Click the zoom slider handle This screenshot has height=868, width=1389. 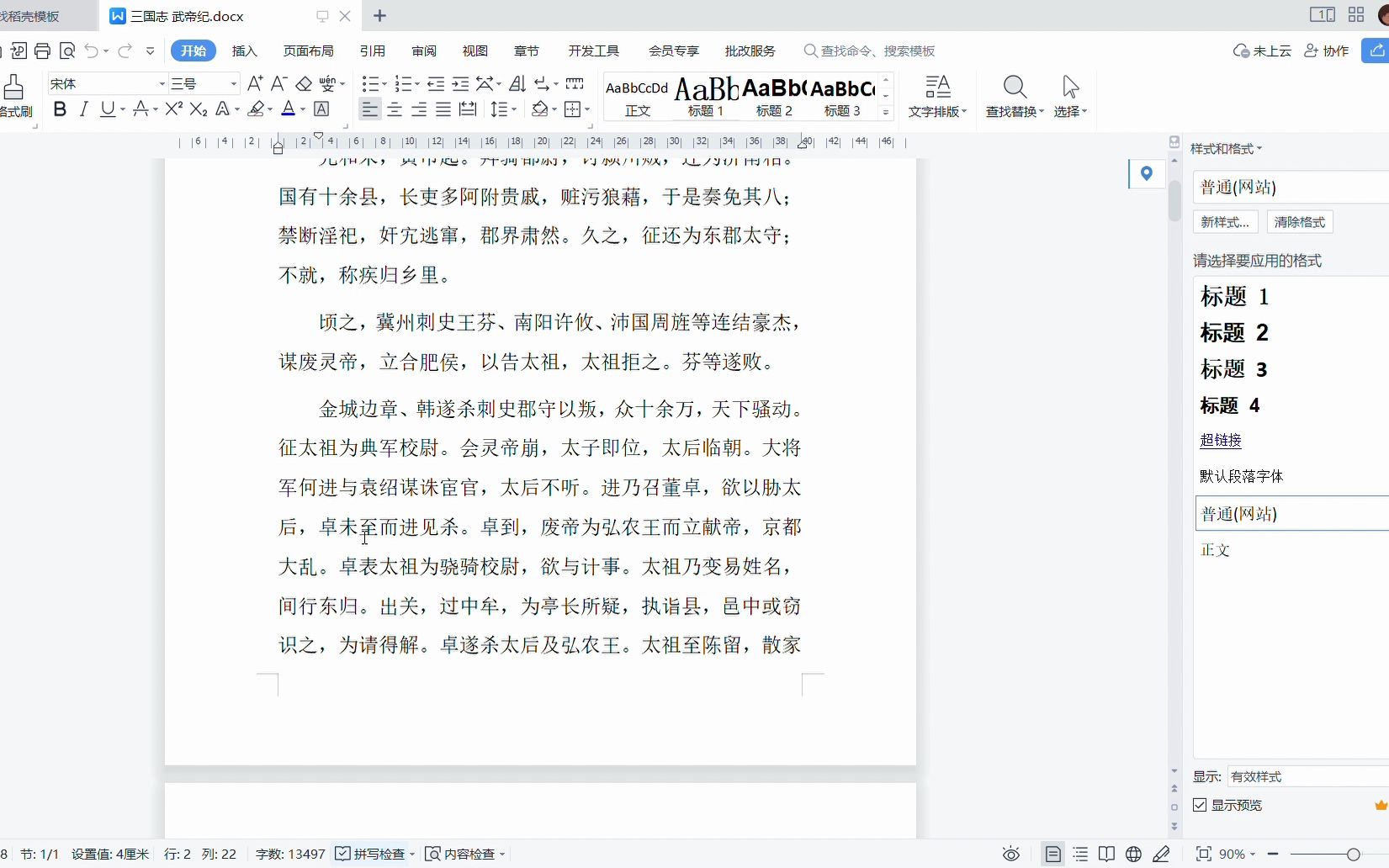tap(1353, 854)
